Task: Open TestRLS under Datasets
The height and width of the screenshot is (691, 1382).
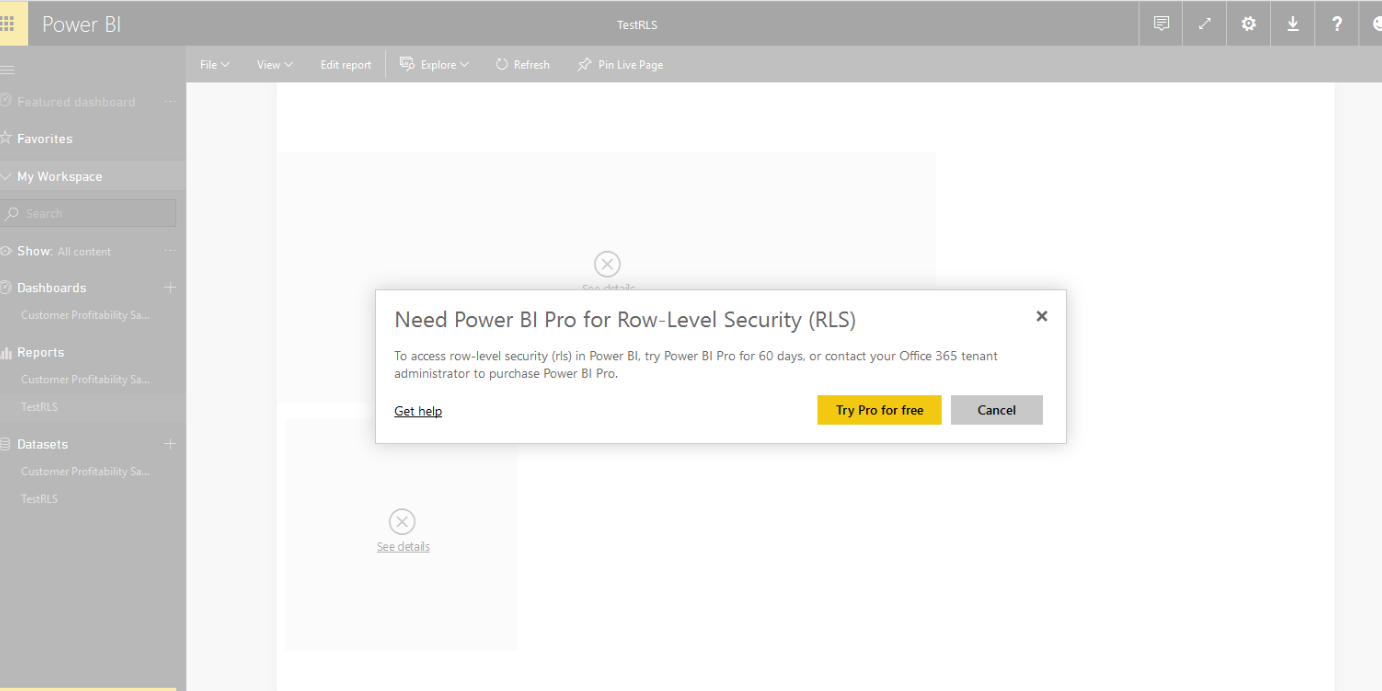Action: click(40, 499)
